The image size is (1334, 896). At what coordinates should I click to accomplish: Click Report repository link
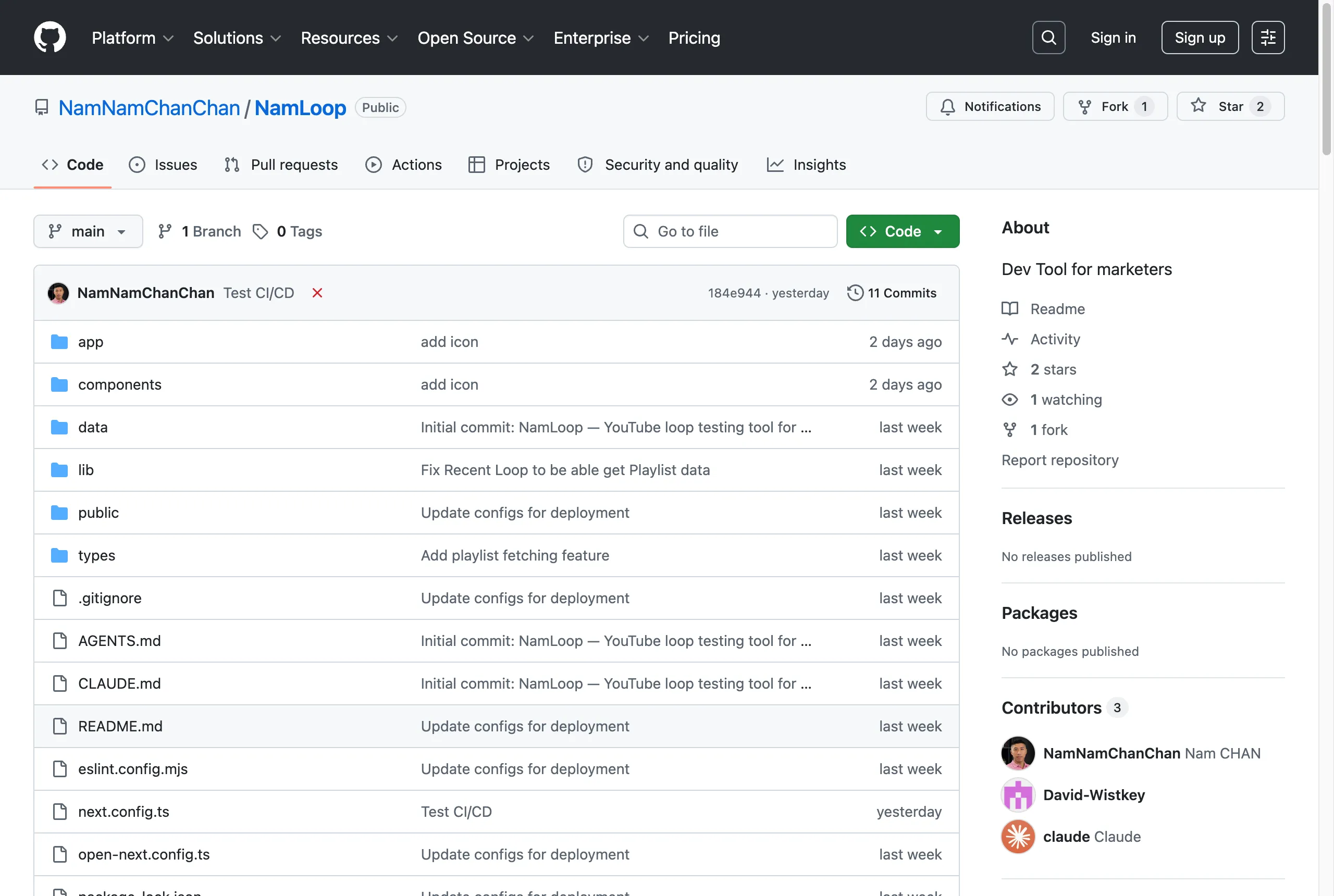(x=1060, y=460)
